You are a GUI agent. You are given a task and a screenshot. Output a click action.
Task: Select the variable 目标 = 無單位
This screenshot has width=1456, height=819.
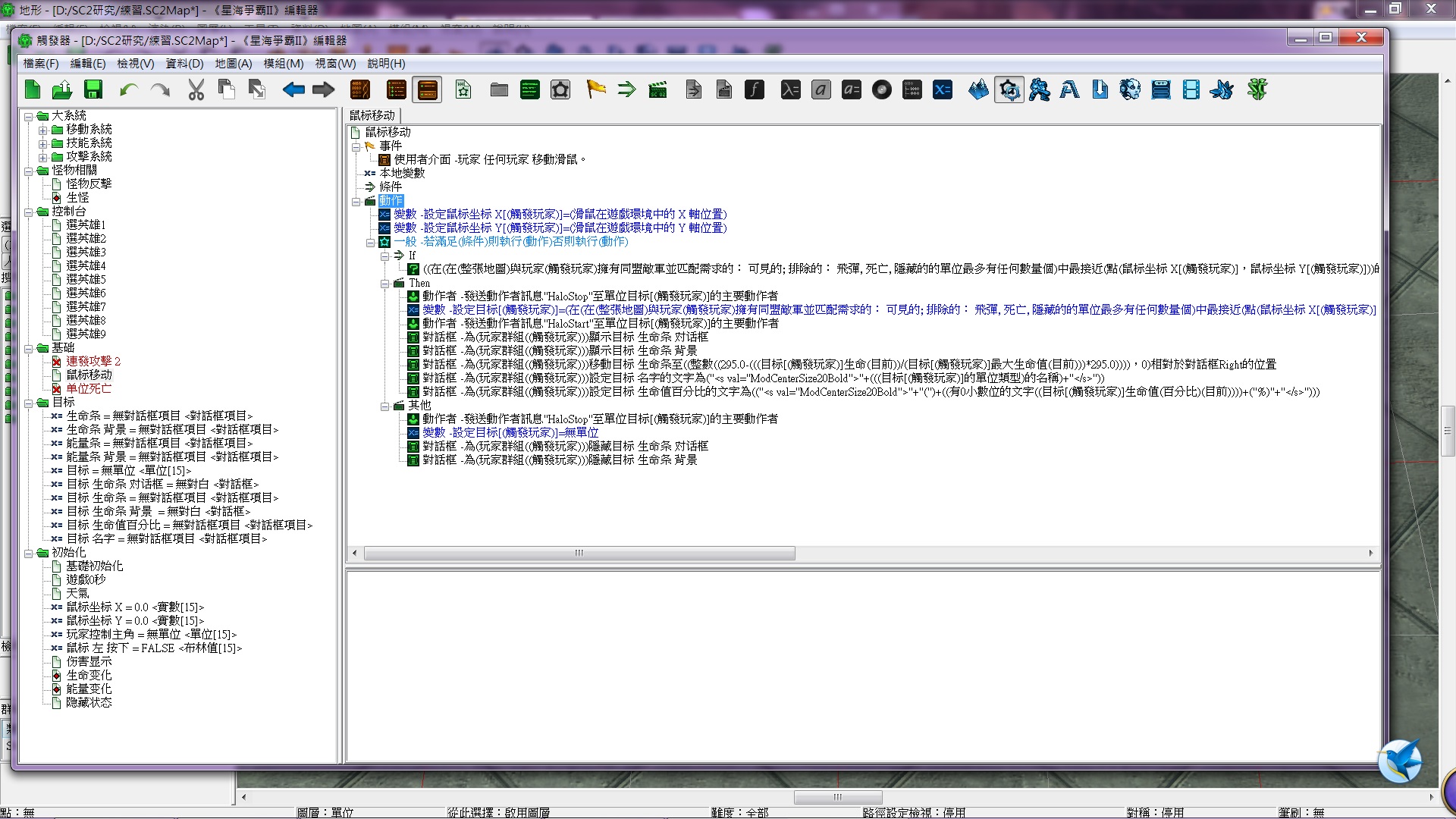pyautogui.click(x=129, y=470)
